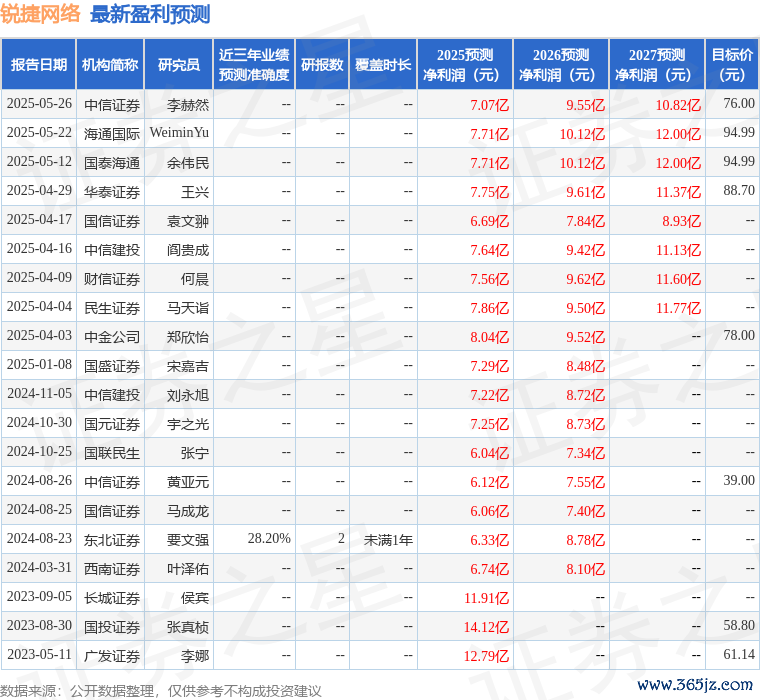Select researcher 李赫然
The width and height of the screenshot is (760, 700).
tap(188, 105)
